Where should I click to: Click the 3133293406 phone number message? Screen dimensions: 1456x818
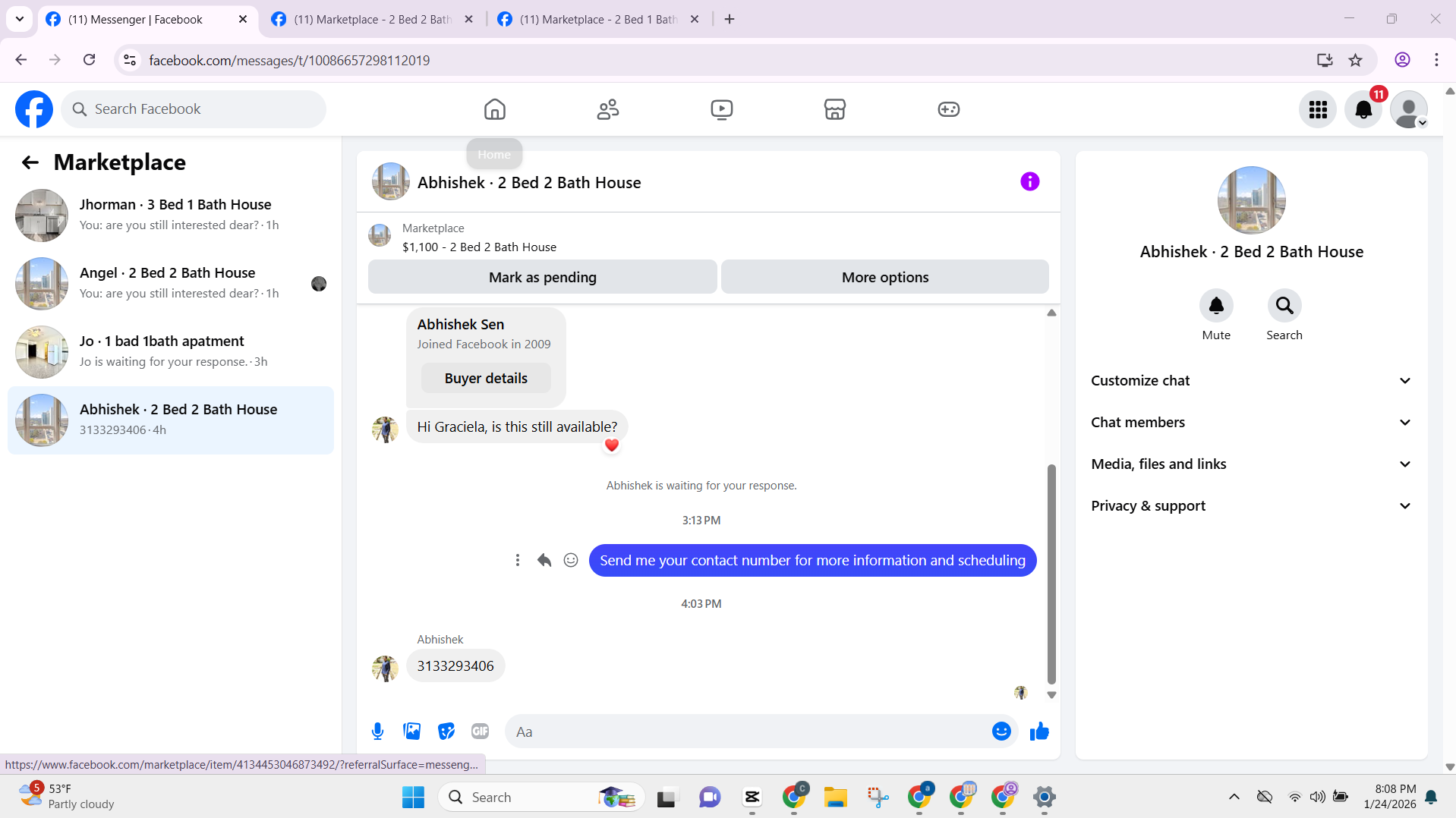click(x=455, y=665)
